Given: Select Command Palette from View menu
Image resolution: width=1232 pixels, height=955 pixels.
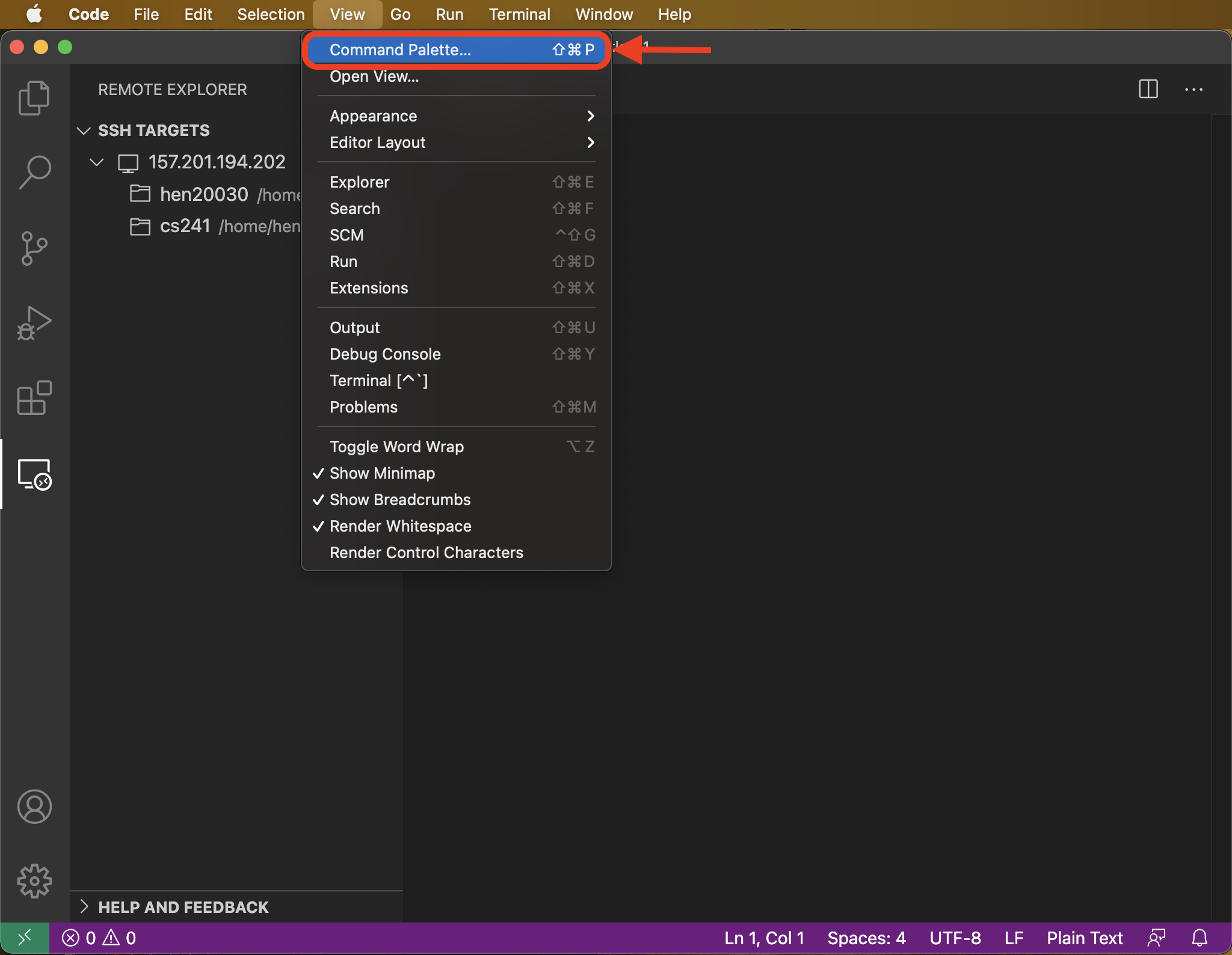Looking at the screenshot, I should (398, 50).
